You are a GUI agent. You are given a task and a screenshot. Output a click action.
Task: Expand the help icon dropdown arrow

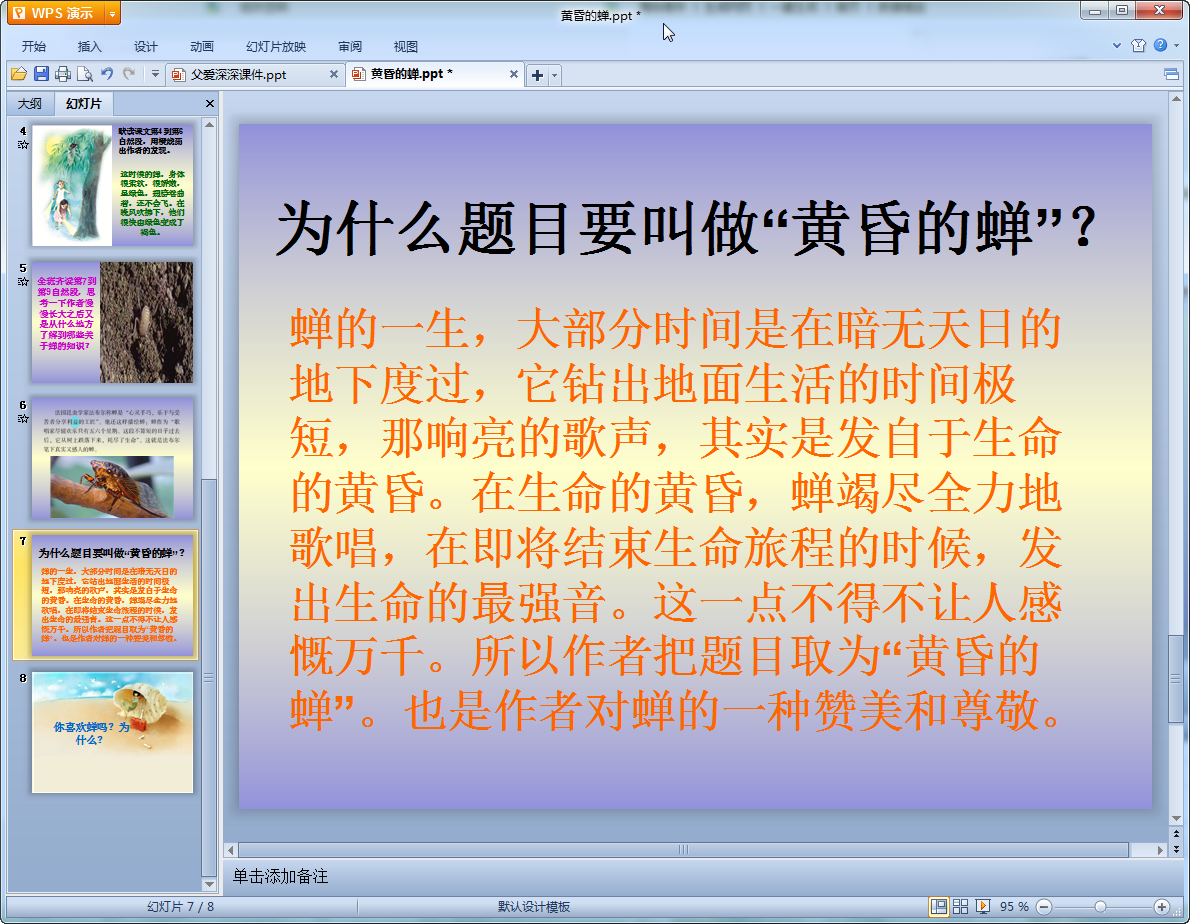click(1176, 46)
